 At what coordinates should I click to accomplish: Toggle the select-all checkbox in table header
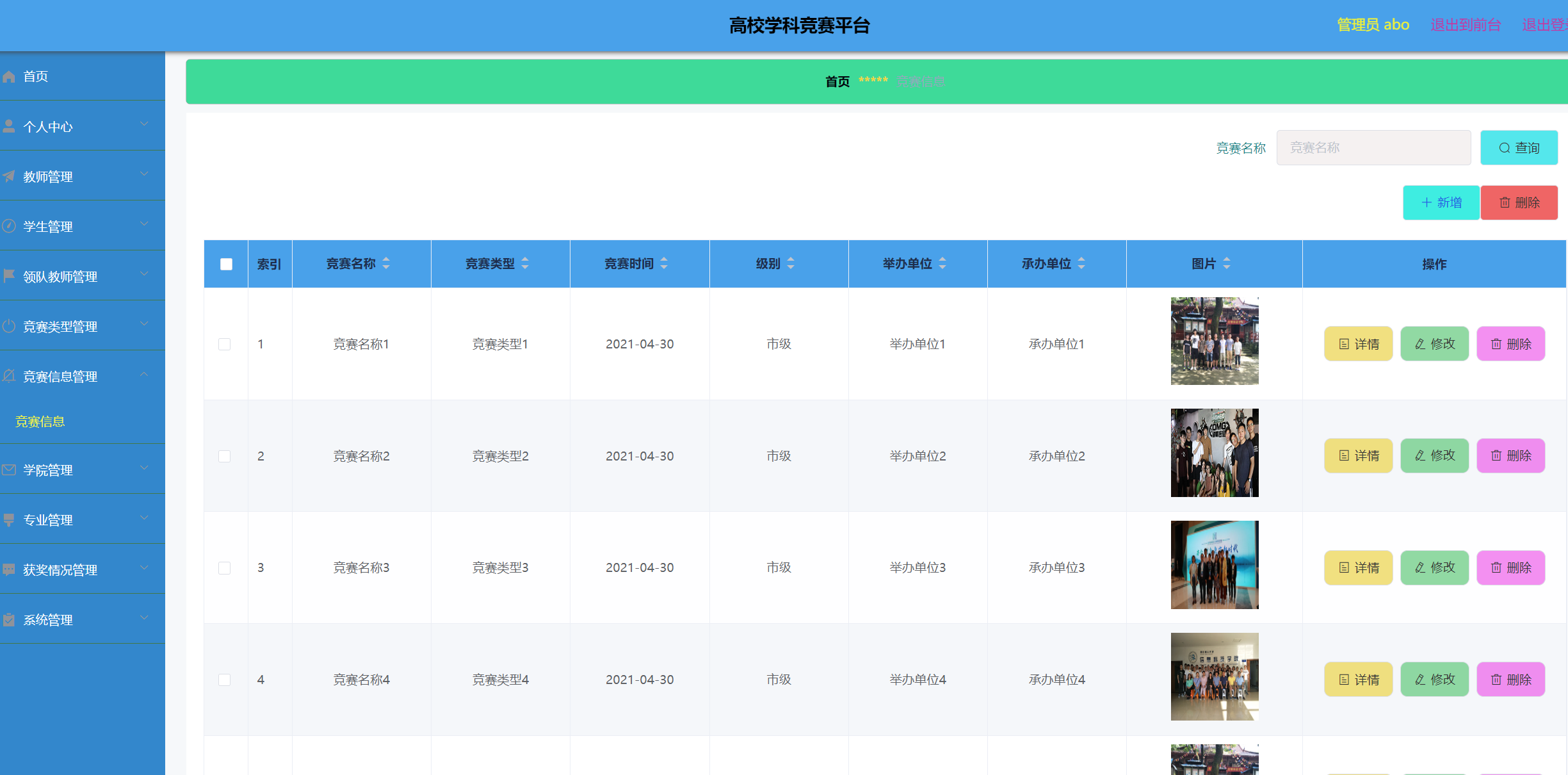(225, 263)
